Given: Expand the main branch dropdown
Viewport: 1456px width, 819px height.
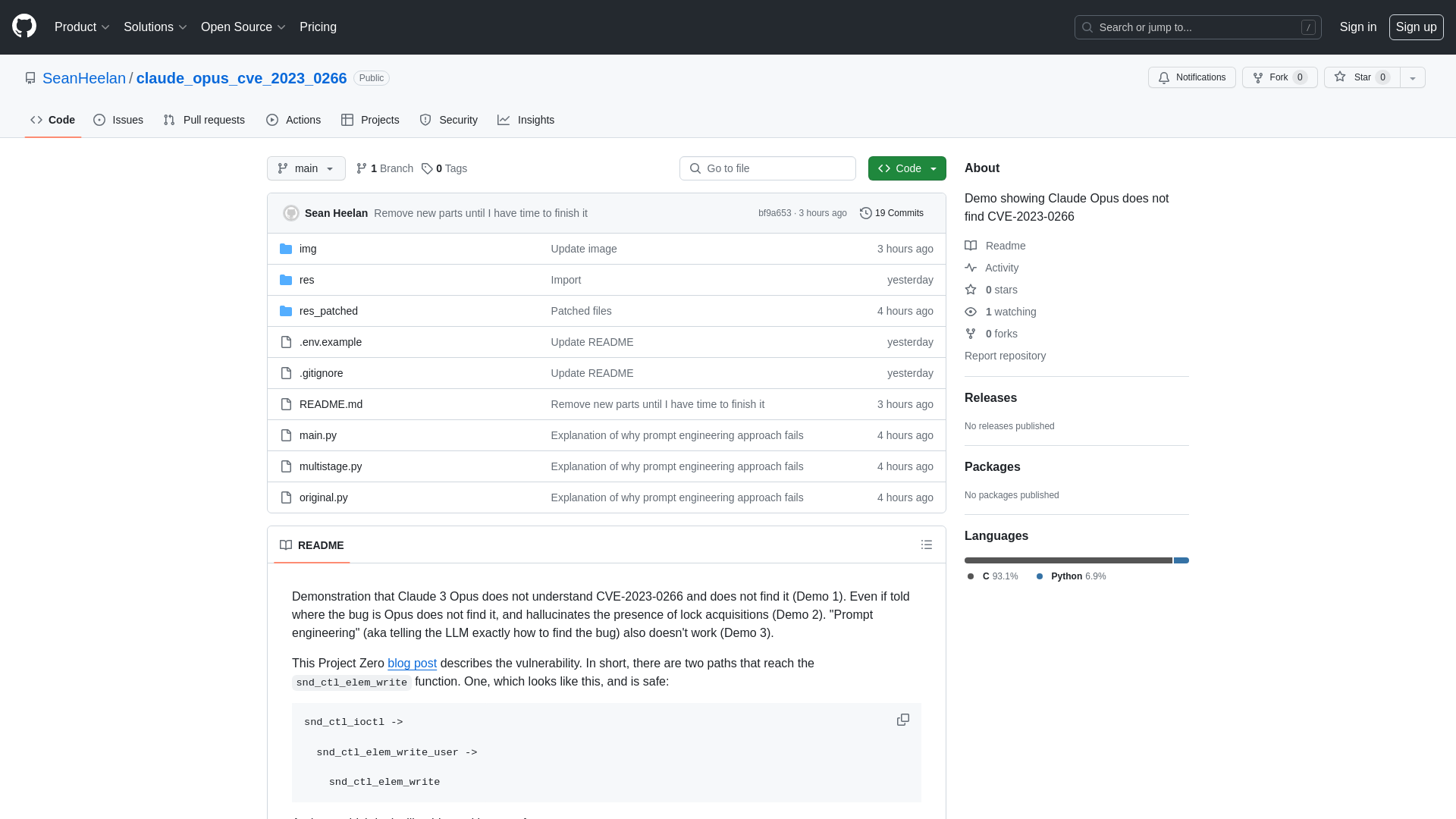Looking at the screenshot, I should (306, 168).
